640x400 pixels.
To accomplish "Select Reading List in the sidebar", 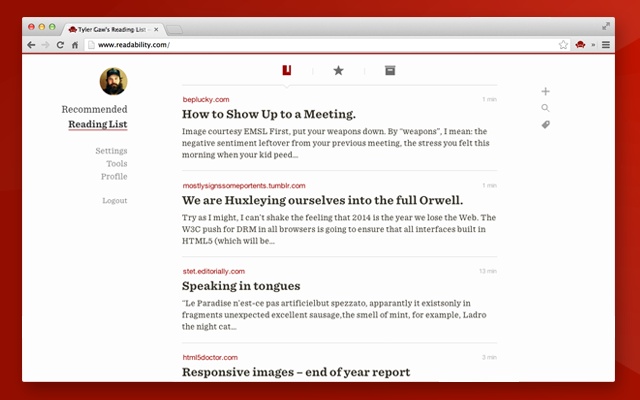I will point(97,125).
